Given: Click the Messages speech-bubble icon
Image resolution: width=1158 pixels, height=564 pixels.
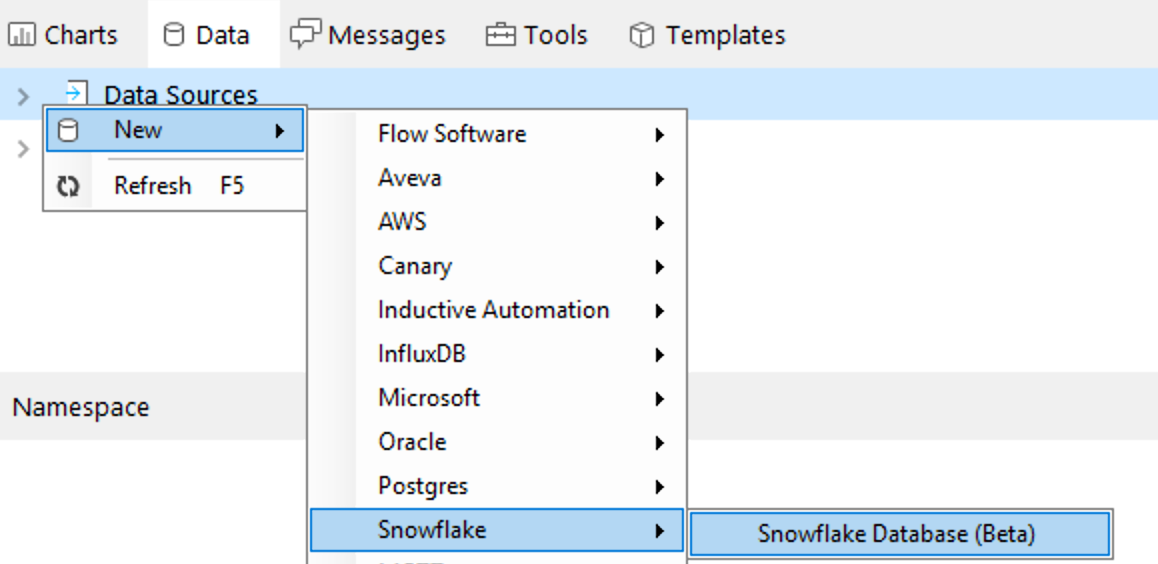Looking at the screenshot, I should pyautogui.click(x=305, y=35).
